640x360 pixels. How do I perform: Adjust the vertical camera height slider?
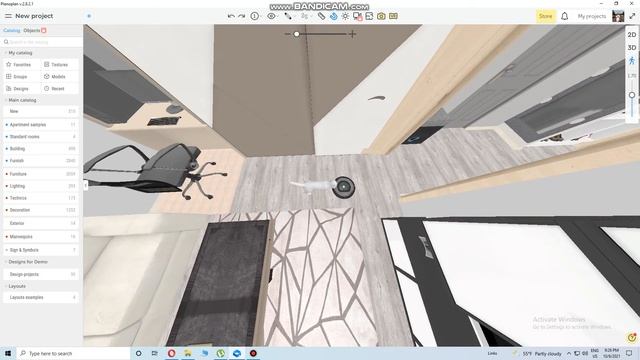tap(632, 95)
